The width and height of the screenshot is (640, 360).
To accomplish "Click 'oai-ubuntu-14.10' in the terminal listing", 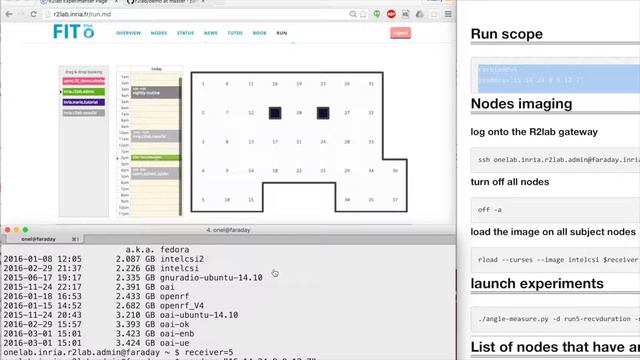I will 199,315.
